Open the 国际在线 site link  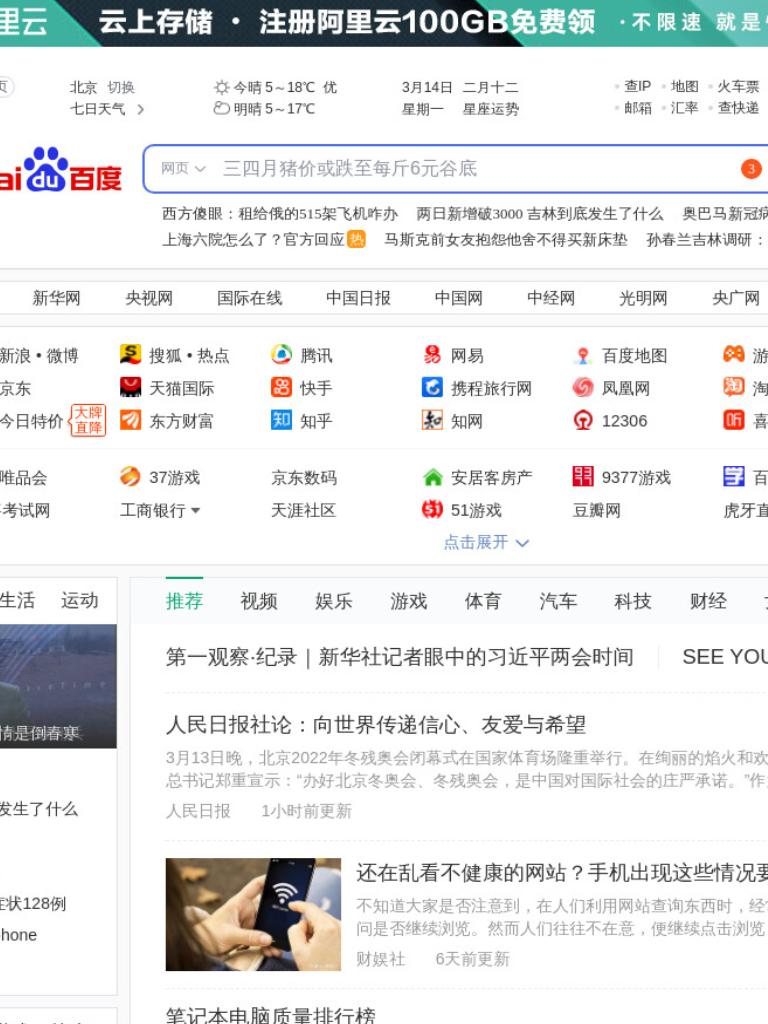pyautogui.click(x=249, y=298)
